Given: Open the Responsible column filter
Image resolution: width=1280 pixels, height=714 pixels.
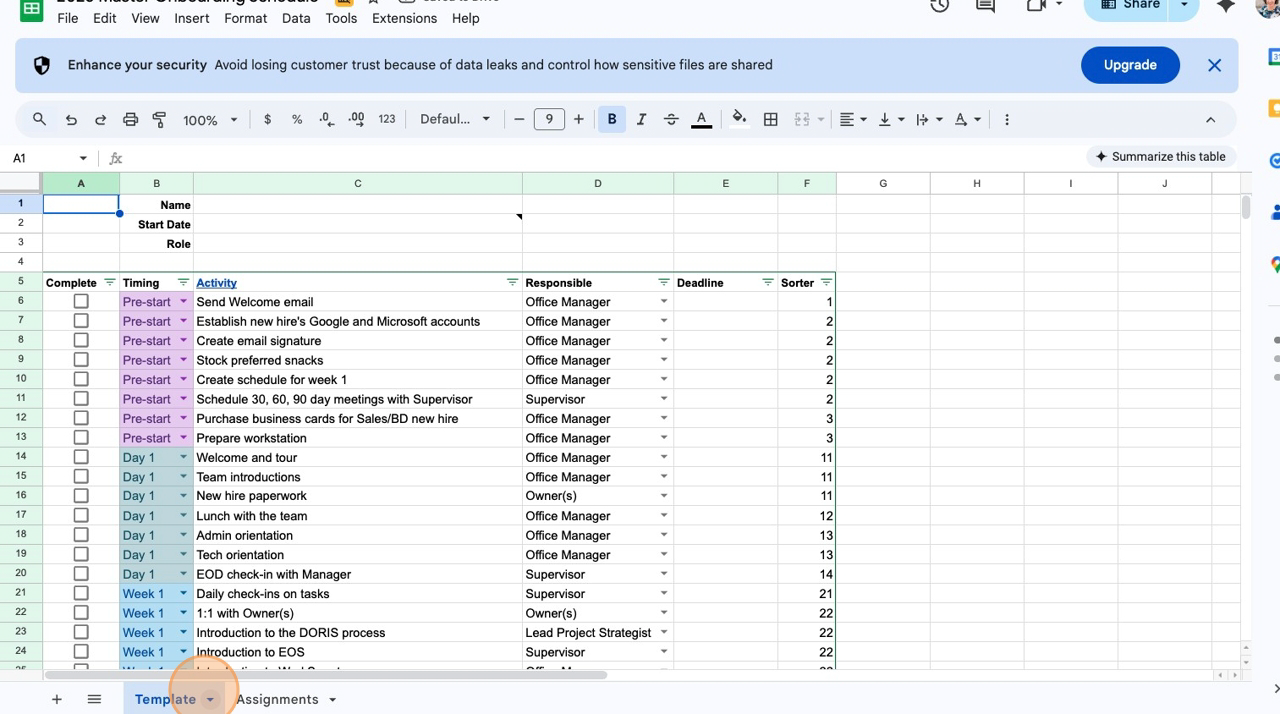Looking at the screenshot, I should point(663,283).
